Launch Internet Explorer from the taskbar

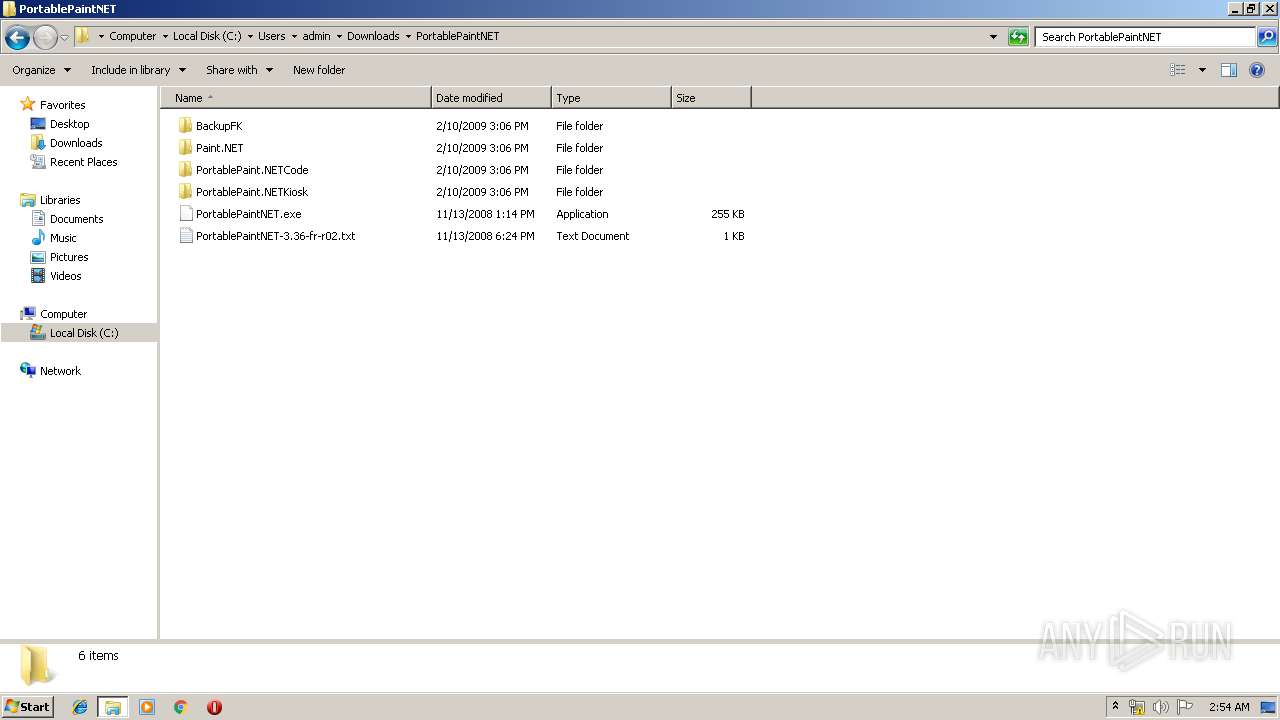80,707
